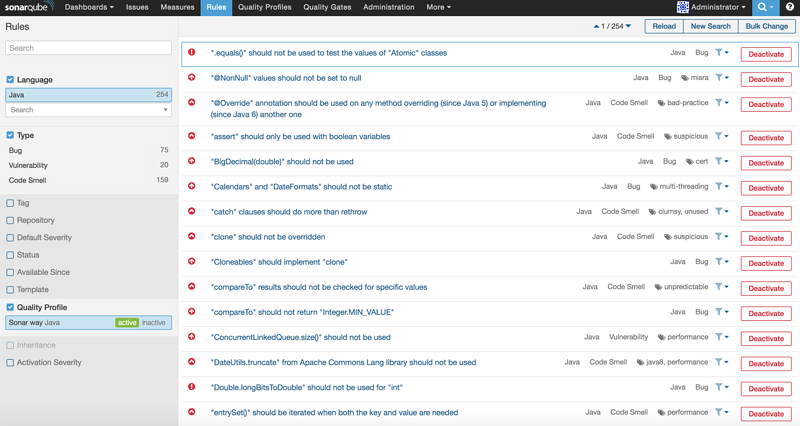Enable the Available Since facet checkbox
The width and height of the screenshot is (800, 426).
10,272
